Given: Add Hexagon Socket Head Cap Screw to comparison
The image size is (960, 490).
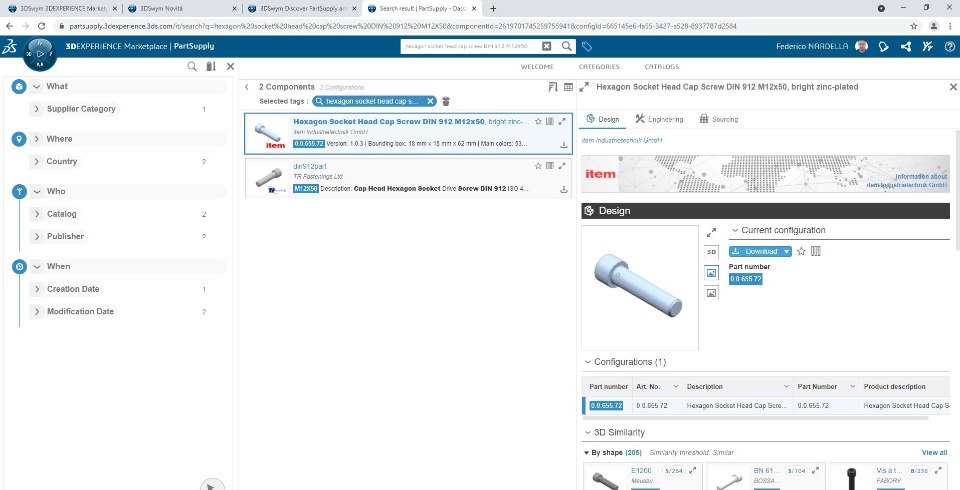Looking at the screenshot, I should [x=550, y=121].
